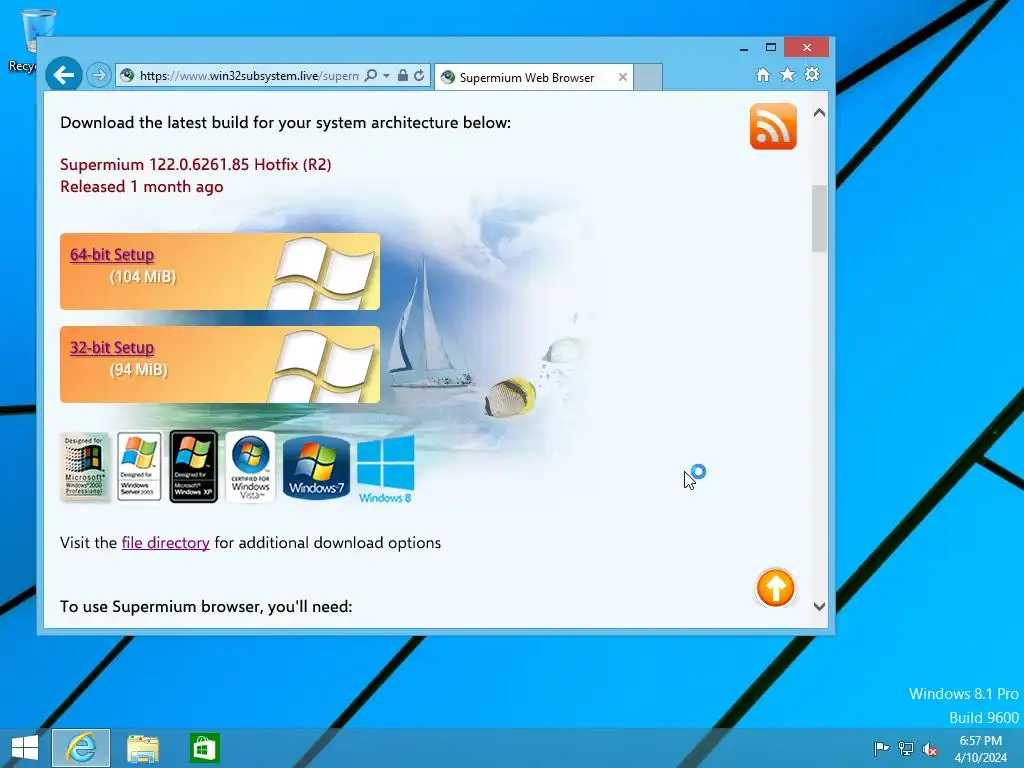The width and height of the screenshot is (1024, 768).
Task: Click the orange back-to-top arrow button
Action: click(x=775, y=588)
